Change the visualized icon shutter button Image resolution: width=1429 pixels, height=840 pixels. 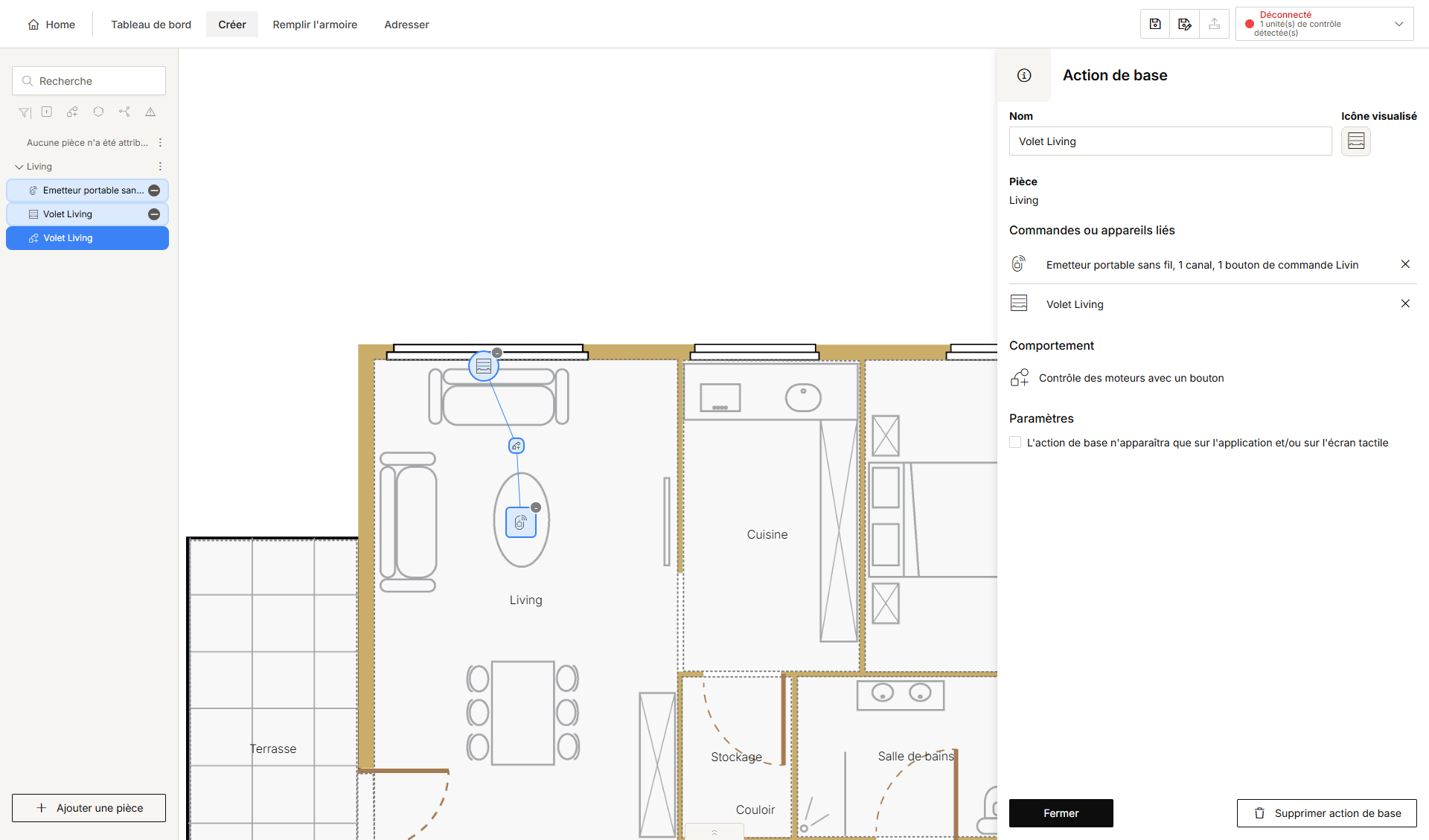pyautogui.click(x=1356, y=141)
